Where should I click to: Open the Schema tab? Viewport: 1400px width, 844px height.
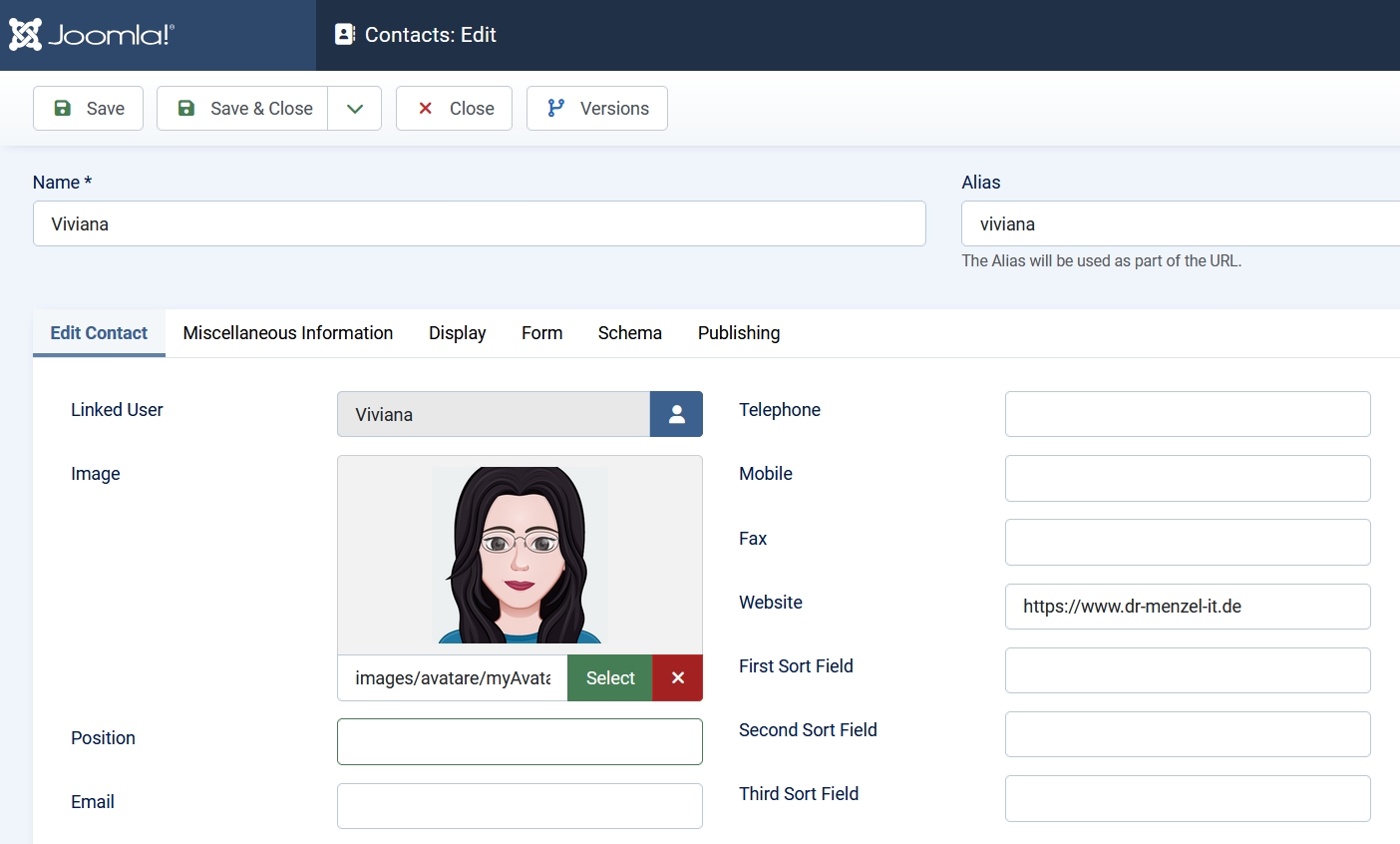pyautogui.click(x=629, y=332)
